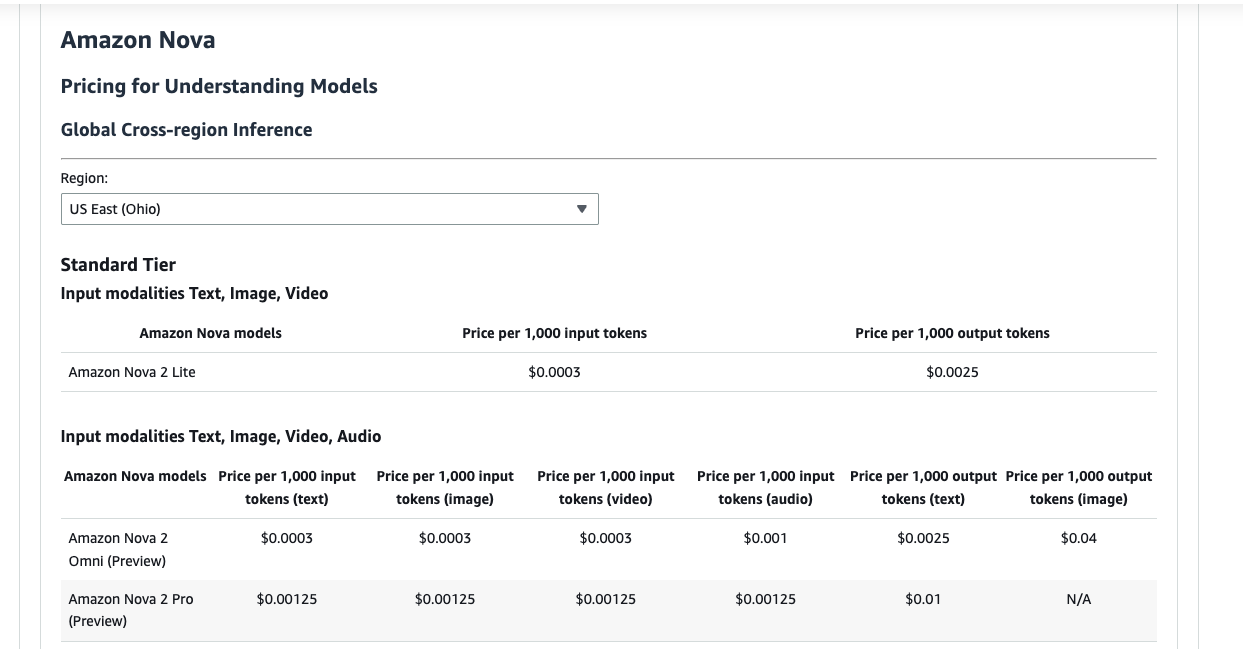Select the Nova 2 Pro video input price $0.00125
1243x649 pixels.
[x=605, y=599]
